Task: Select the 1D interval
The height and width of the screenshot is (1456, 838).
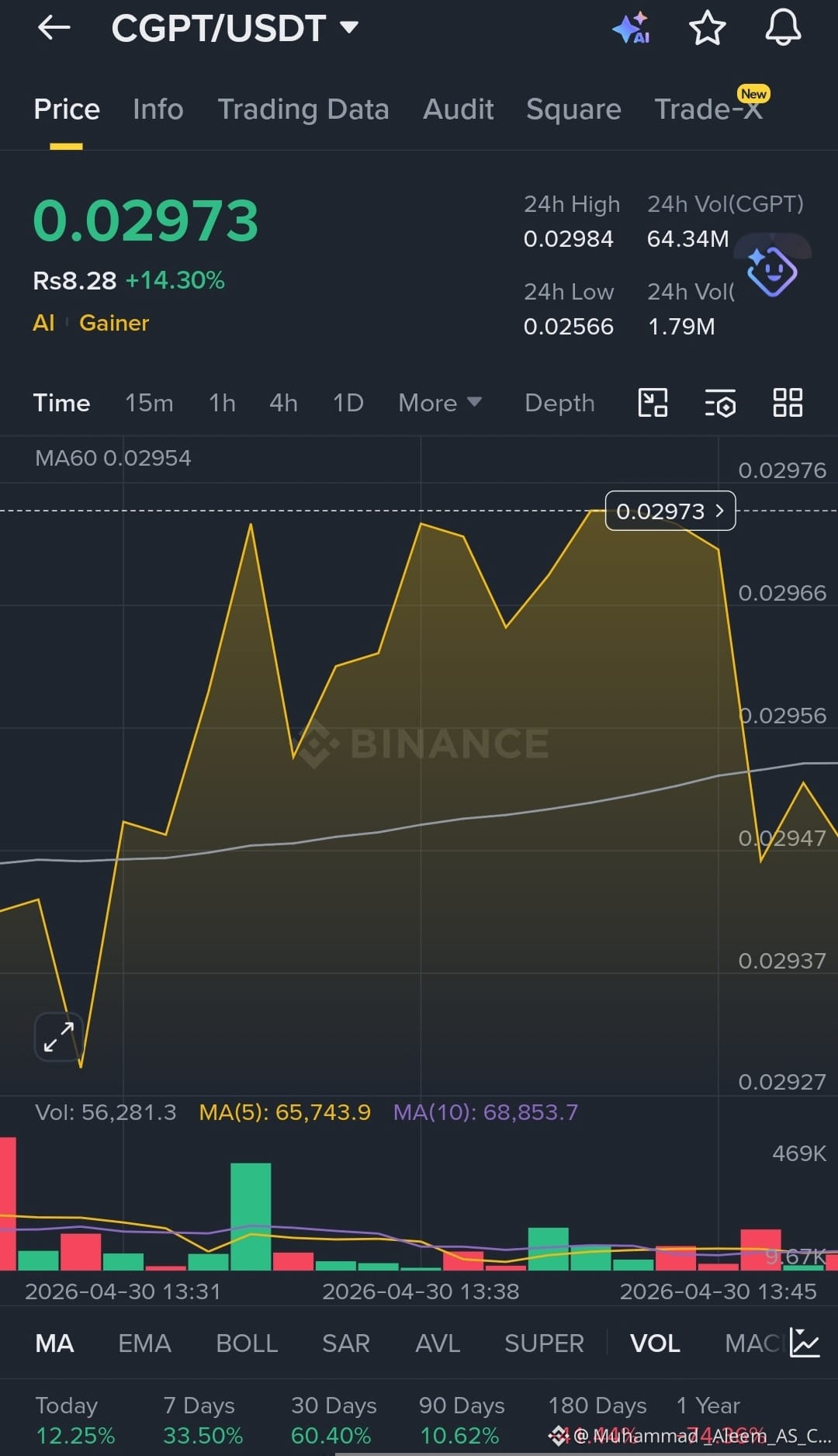Action: click(x=348, y=403)
